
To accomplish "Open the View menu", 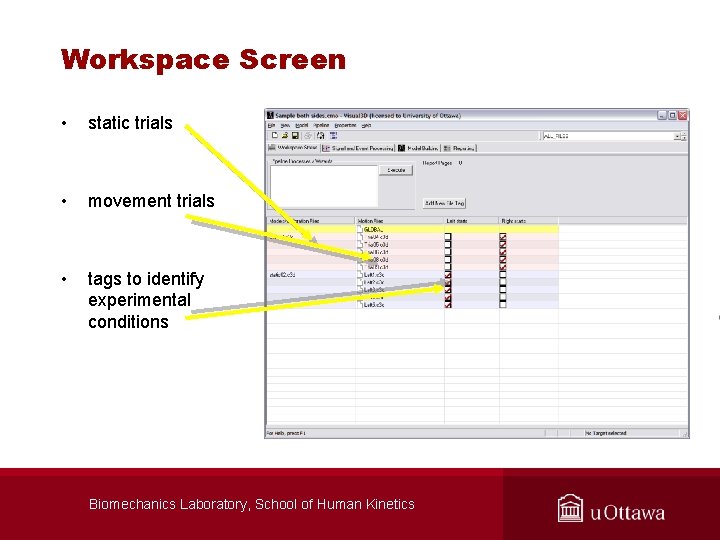I will (x=285, y=125).
